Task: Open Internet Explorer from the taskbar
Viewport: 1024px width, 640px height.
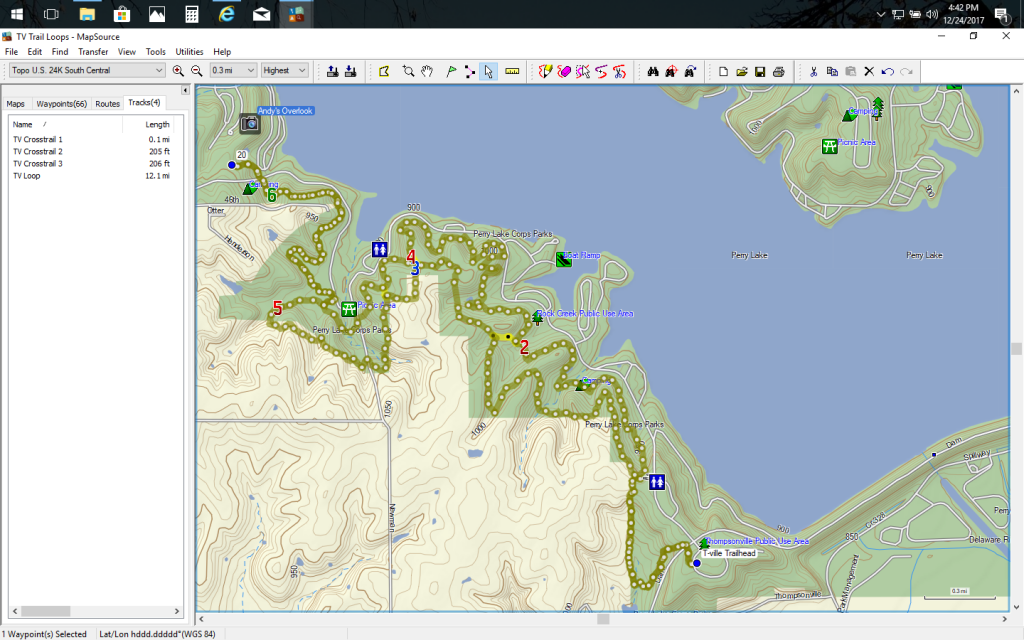Action: point(227,14)
